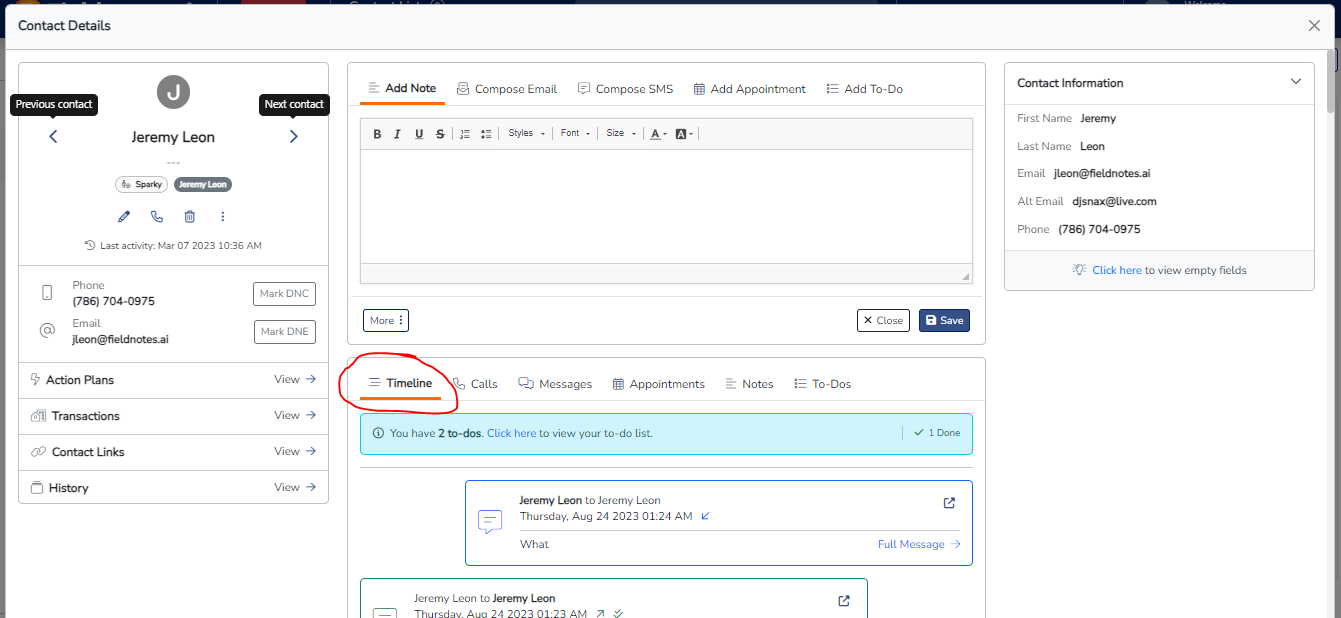Click here link to view to-do list
This screenshot has height=618, width=1341.
pyautogui.click(x=511, y=433)
